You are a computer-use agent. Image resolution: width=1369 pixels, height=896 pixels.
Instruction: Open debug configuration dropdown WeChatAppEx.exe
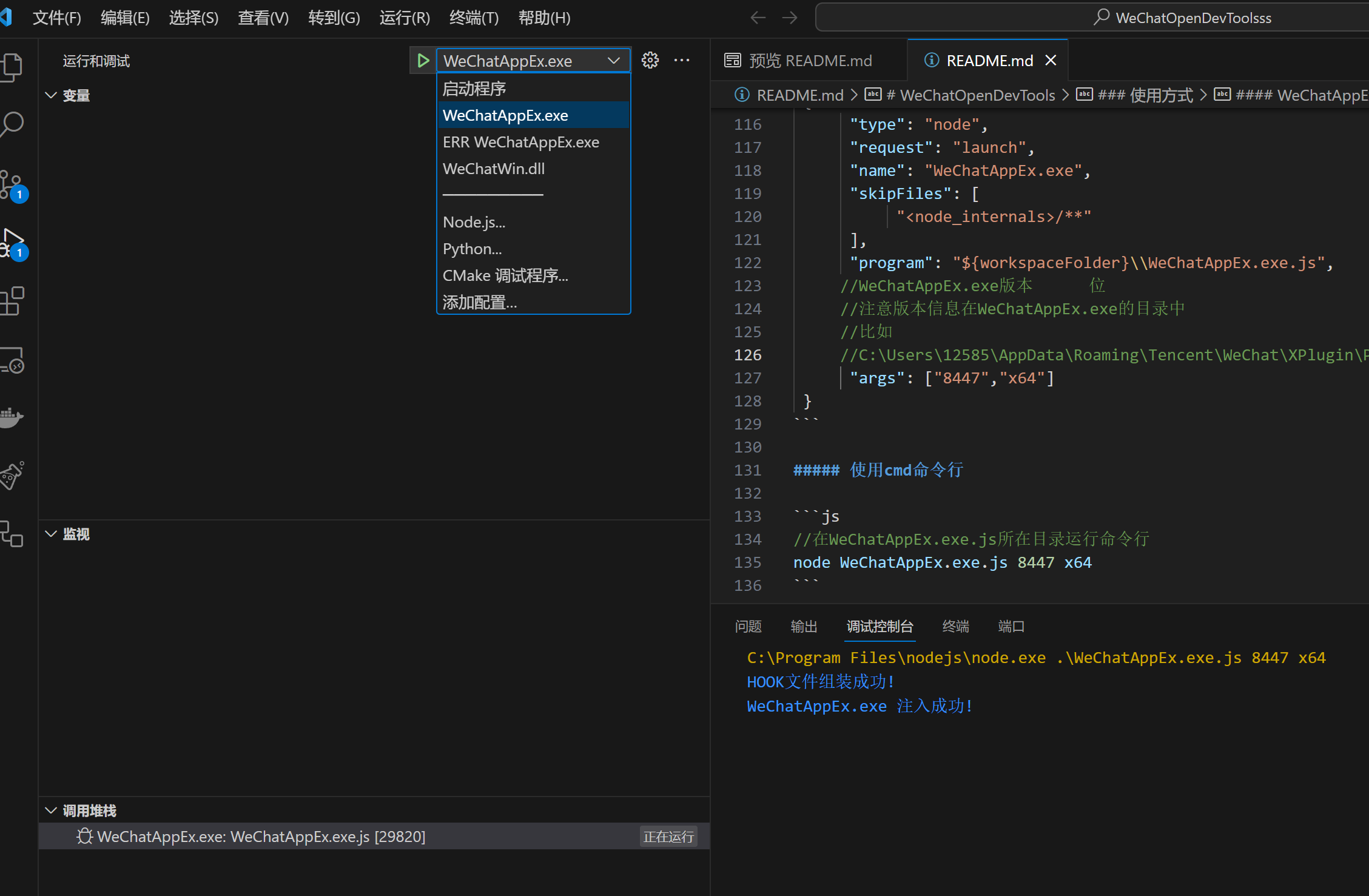coord(533,61)
